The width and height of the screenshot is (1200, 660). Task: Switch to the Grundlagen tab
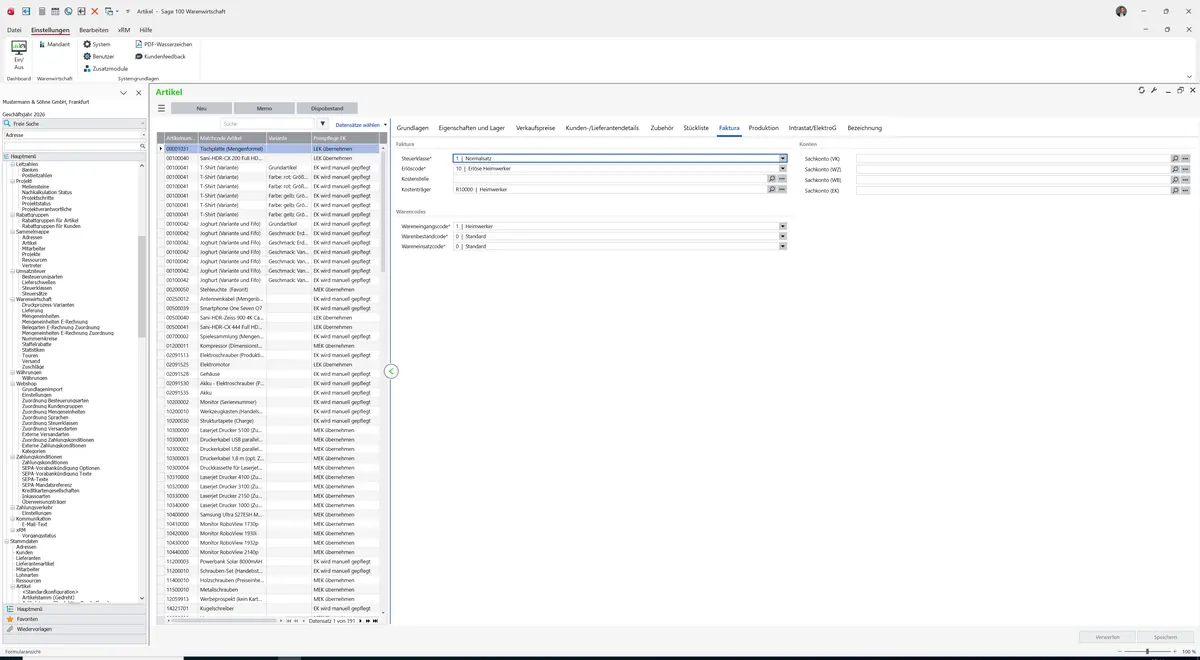(x=413, y=128)
